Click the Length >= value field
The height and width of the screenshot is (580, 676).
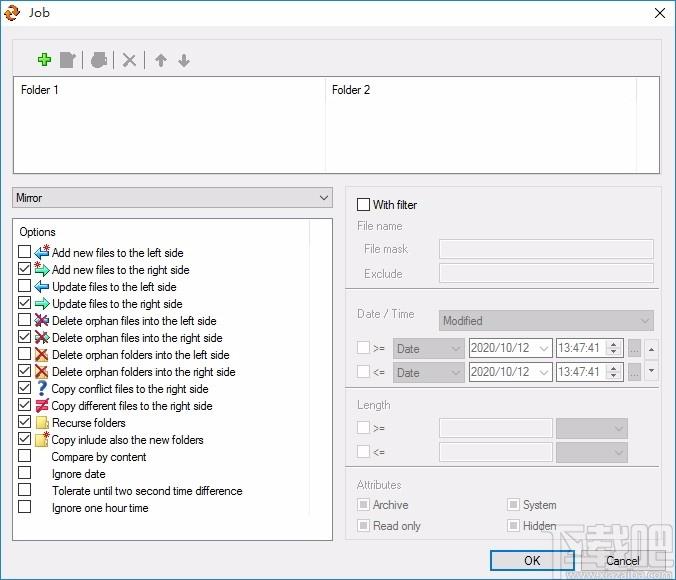(496, 428)
